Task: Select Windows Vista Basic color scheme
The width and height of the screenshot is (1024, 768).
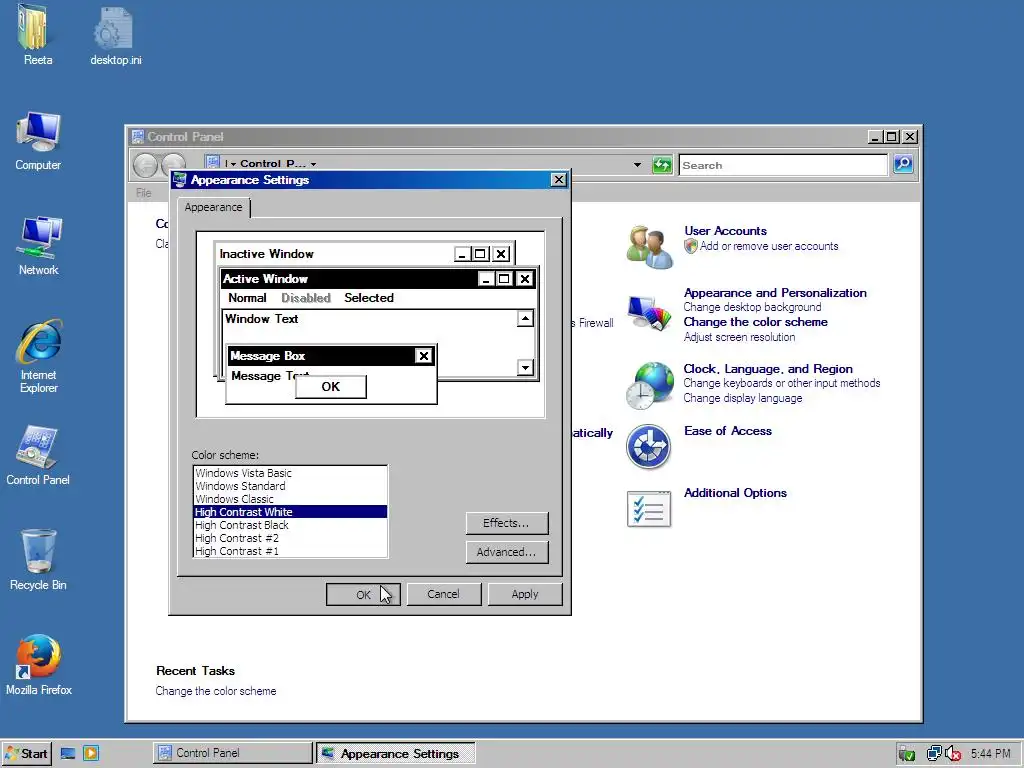Action: click(x=290, y=473)
